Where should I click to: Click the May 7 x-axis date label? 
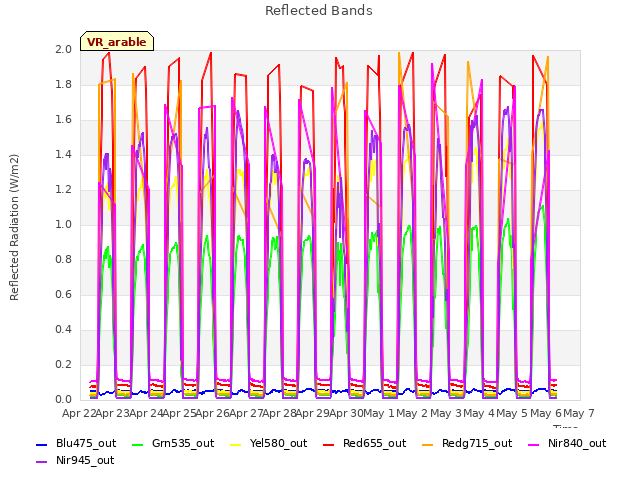pos(579,413)
